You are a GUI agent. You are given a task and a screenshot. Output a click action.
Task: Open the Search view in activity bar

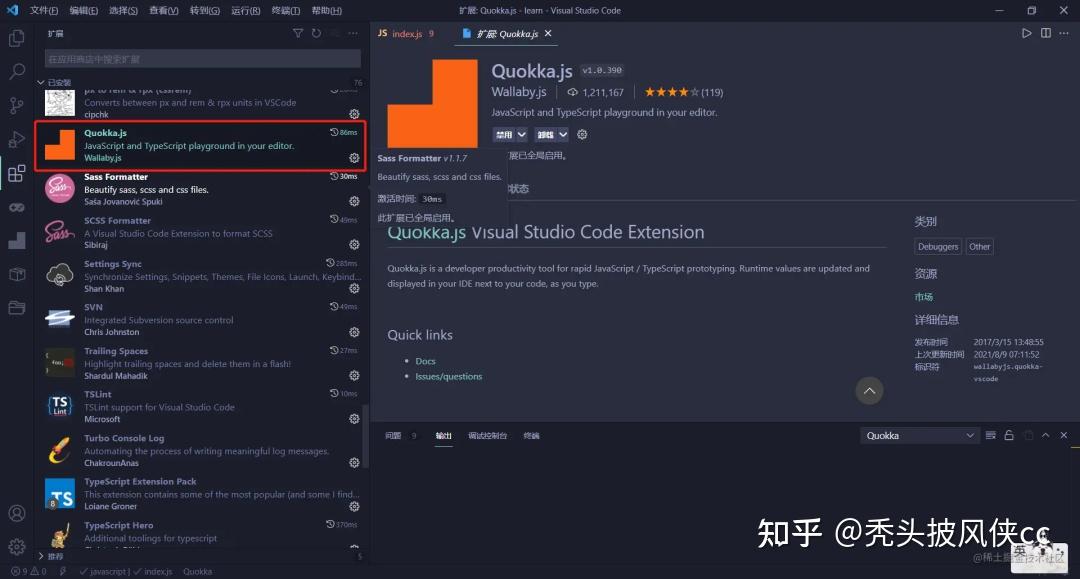point(17,72)
